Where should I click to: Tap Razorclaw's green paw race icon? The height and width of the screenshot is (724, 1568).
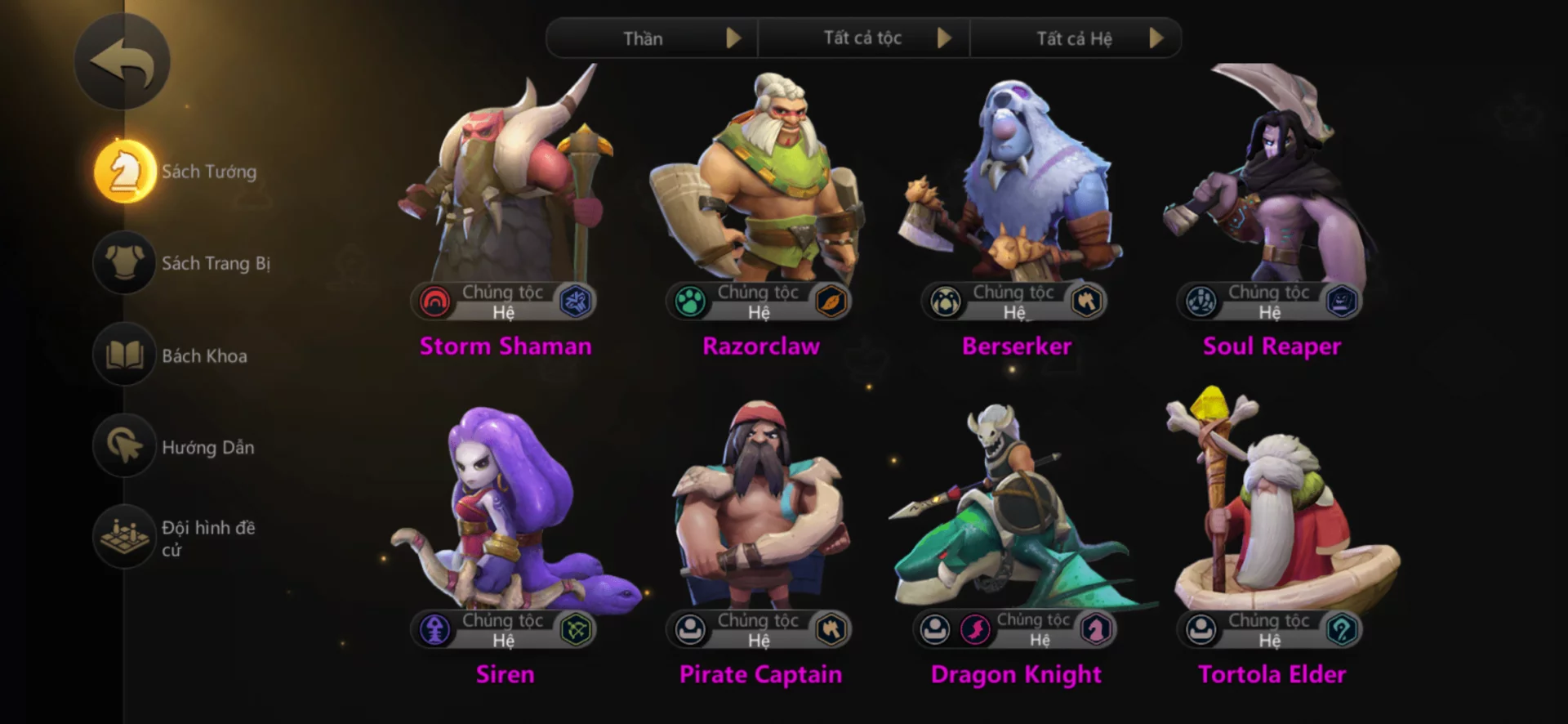point(690,302)
